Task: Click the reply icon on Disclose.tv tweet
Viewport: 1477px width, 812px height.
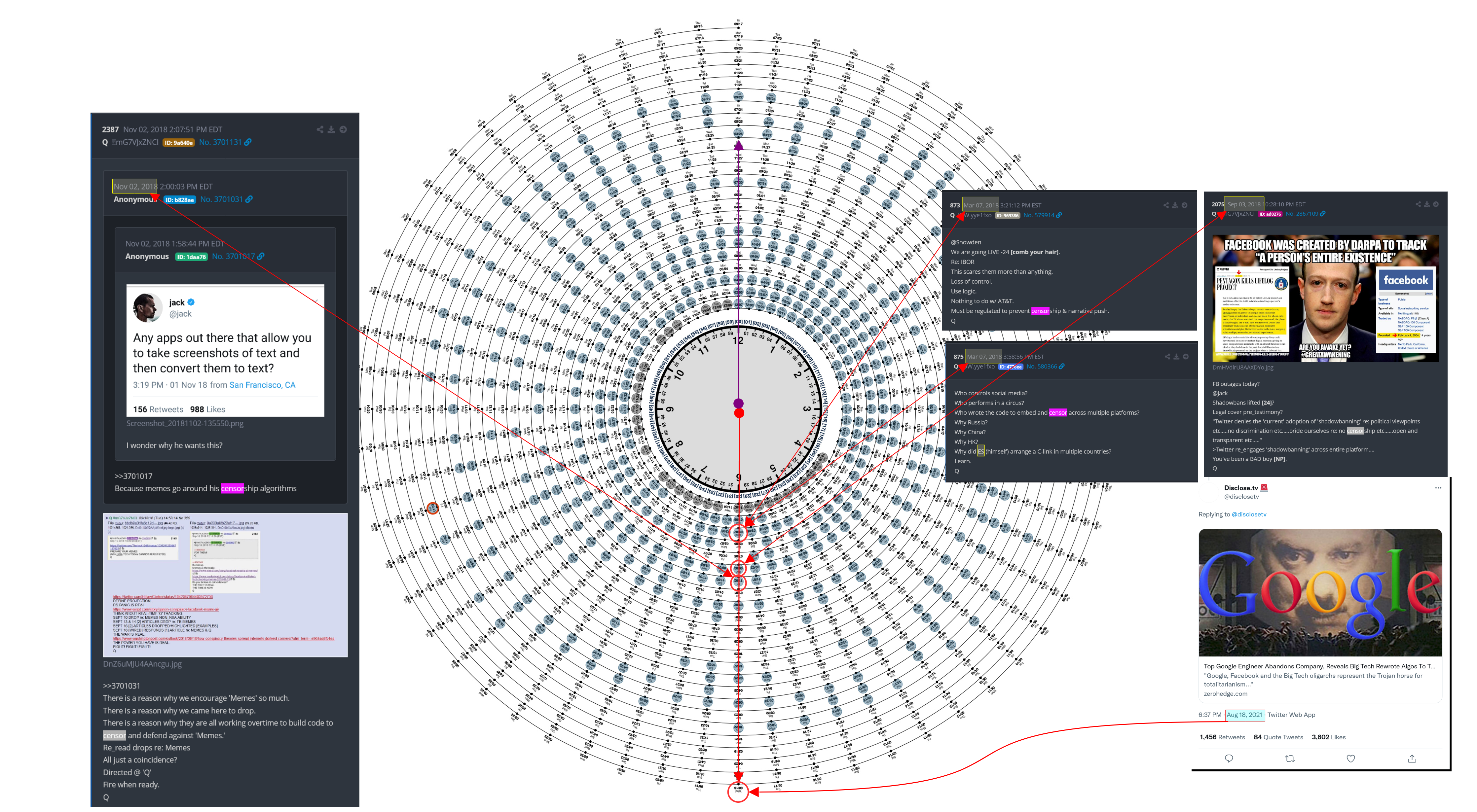Action: click(1229, 758)
